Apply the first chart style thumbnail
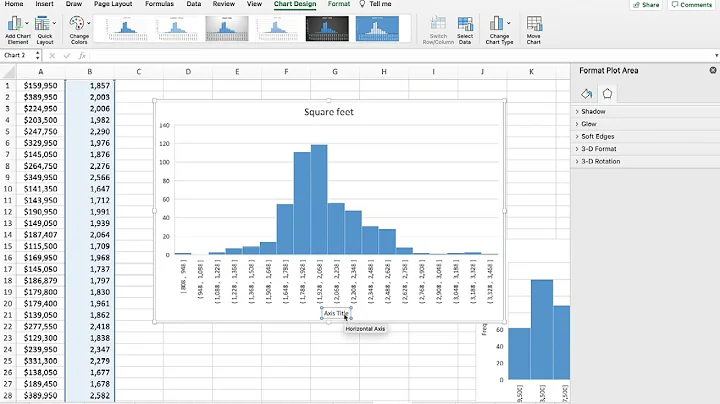The width and height of the screenshot is (720, 404). (127, 29)
